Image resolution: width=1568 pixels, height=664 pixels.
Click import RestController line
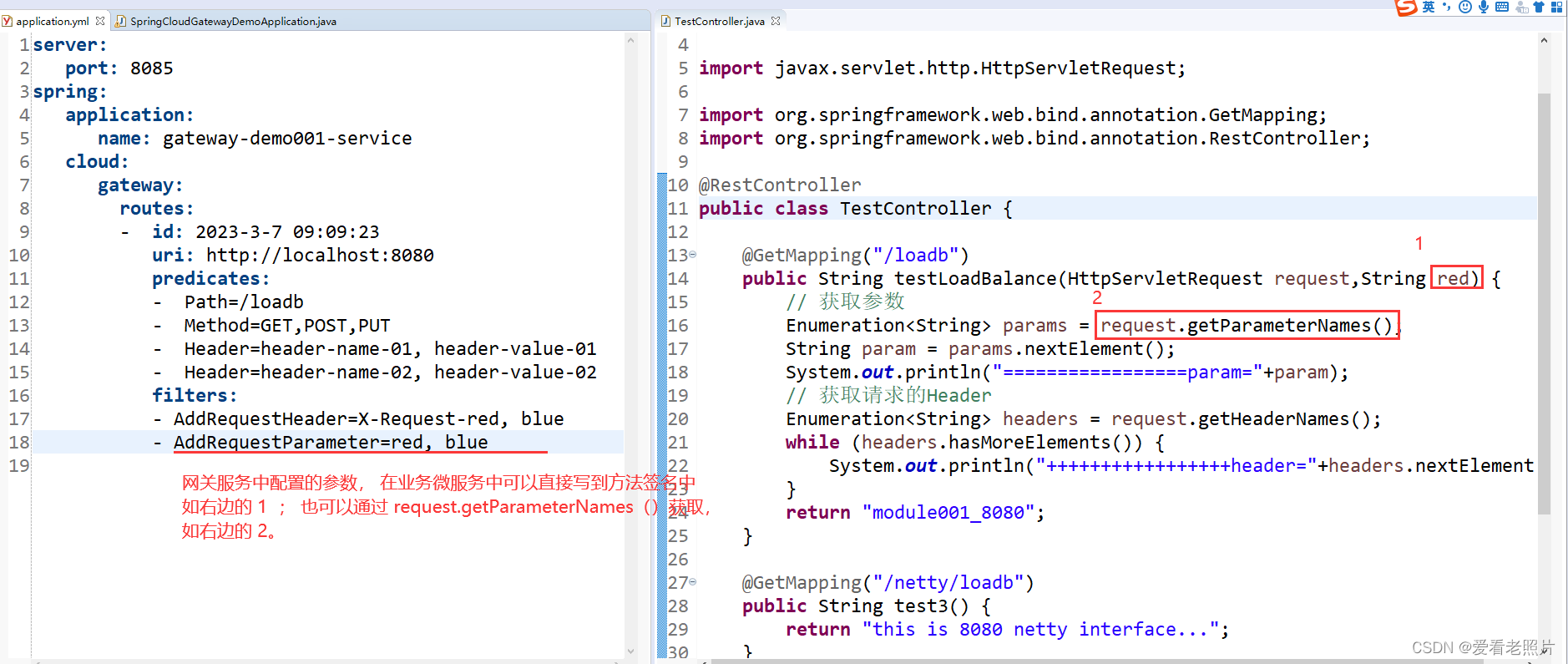[1034, 139]
